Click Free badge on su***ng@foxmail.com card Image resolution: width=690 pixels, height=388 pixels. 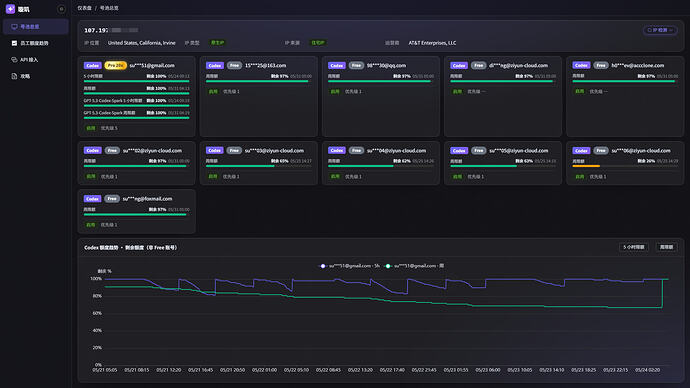112,199
